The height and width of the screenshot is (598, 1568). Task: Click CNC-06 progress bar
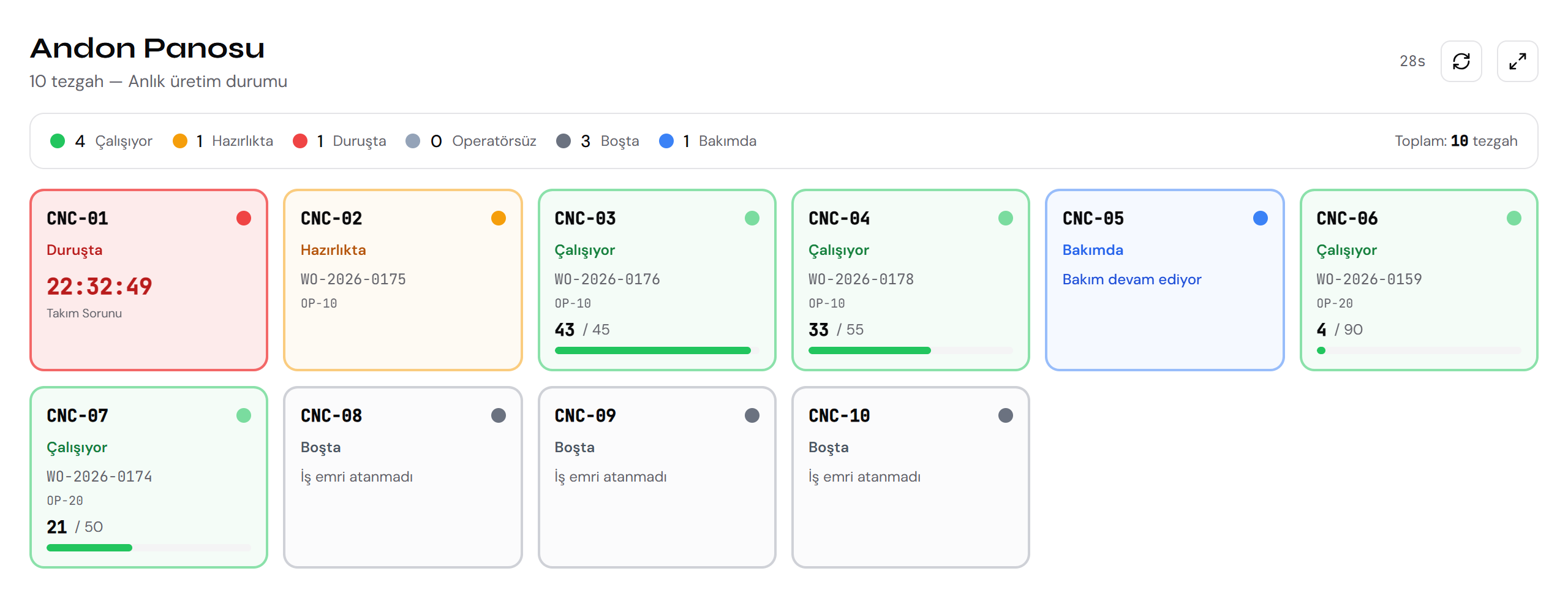[x=1419, y=350]
